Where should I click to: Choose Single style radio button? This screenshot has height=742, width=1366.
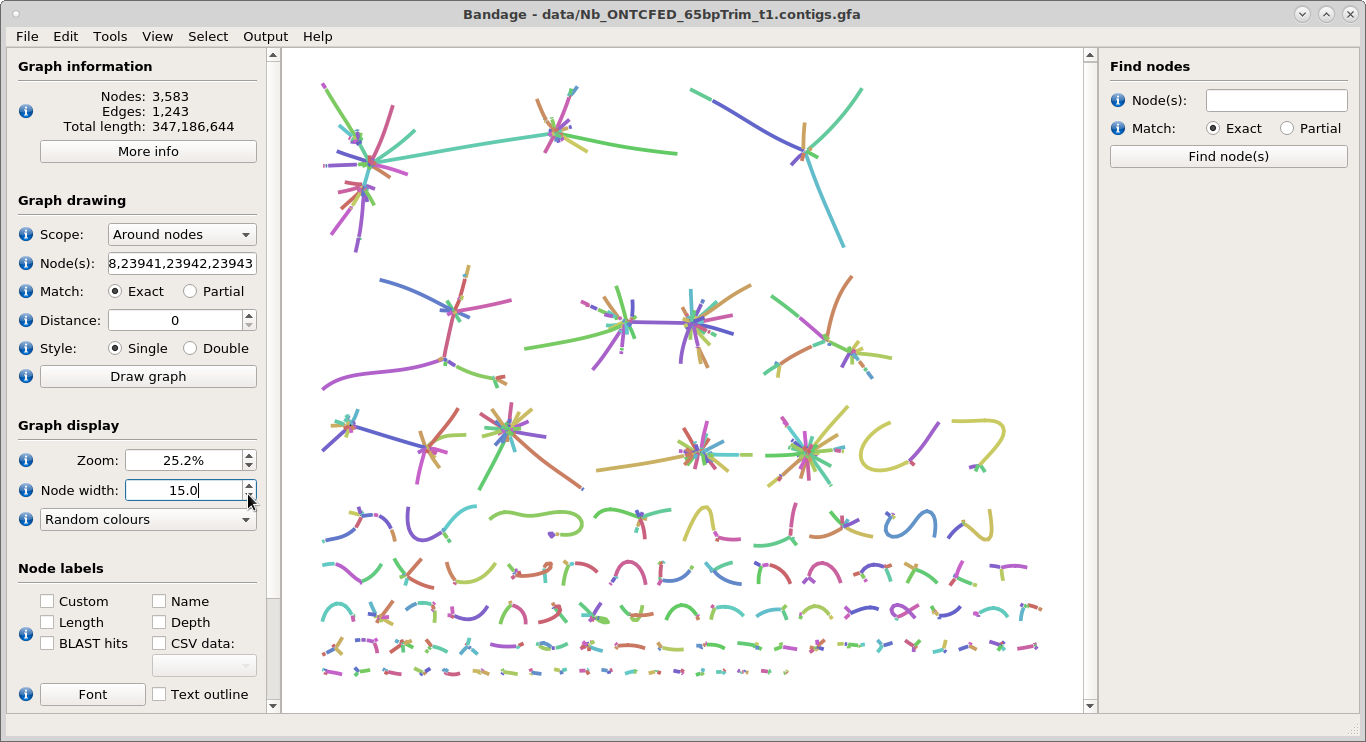(x=115, y=348)
